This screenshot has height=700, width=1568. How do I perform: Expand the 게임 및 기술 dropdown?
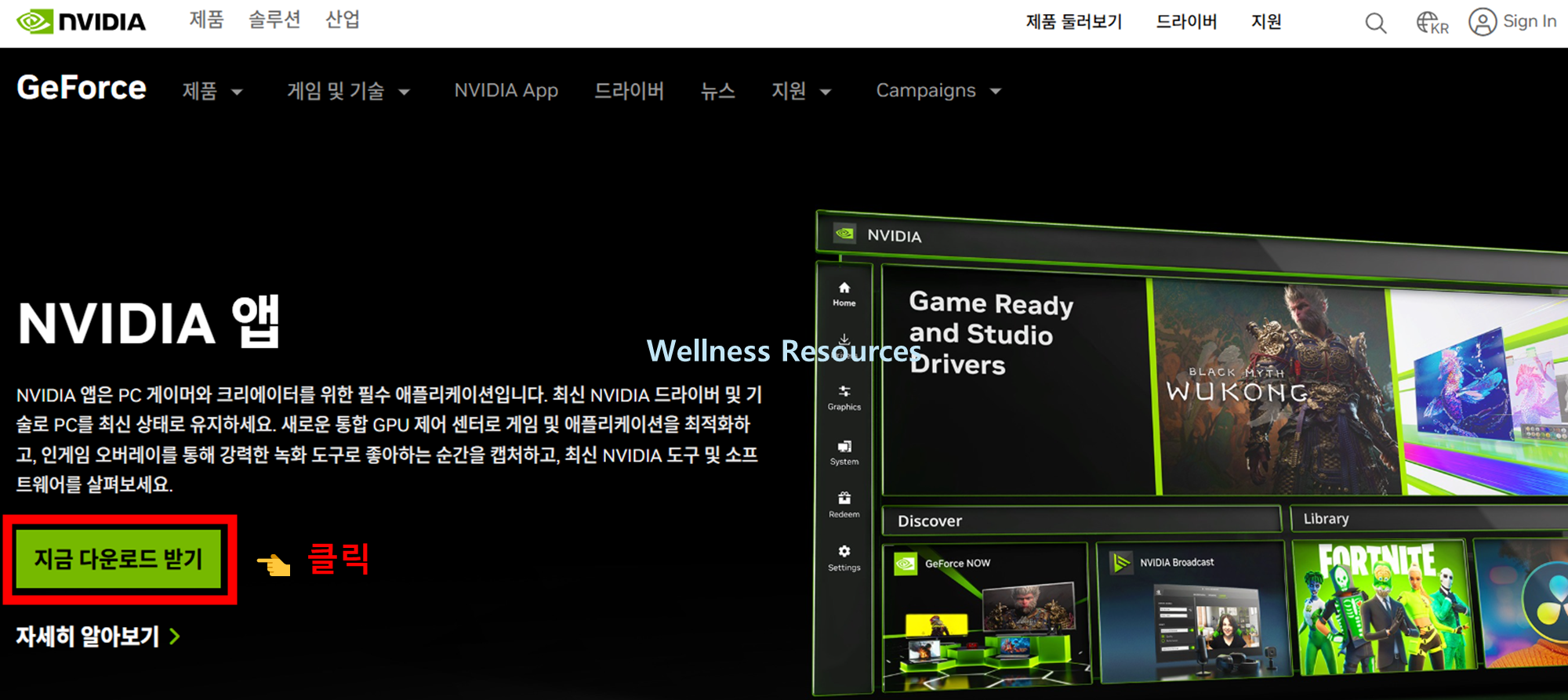pos(348,91)
